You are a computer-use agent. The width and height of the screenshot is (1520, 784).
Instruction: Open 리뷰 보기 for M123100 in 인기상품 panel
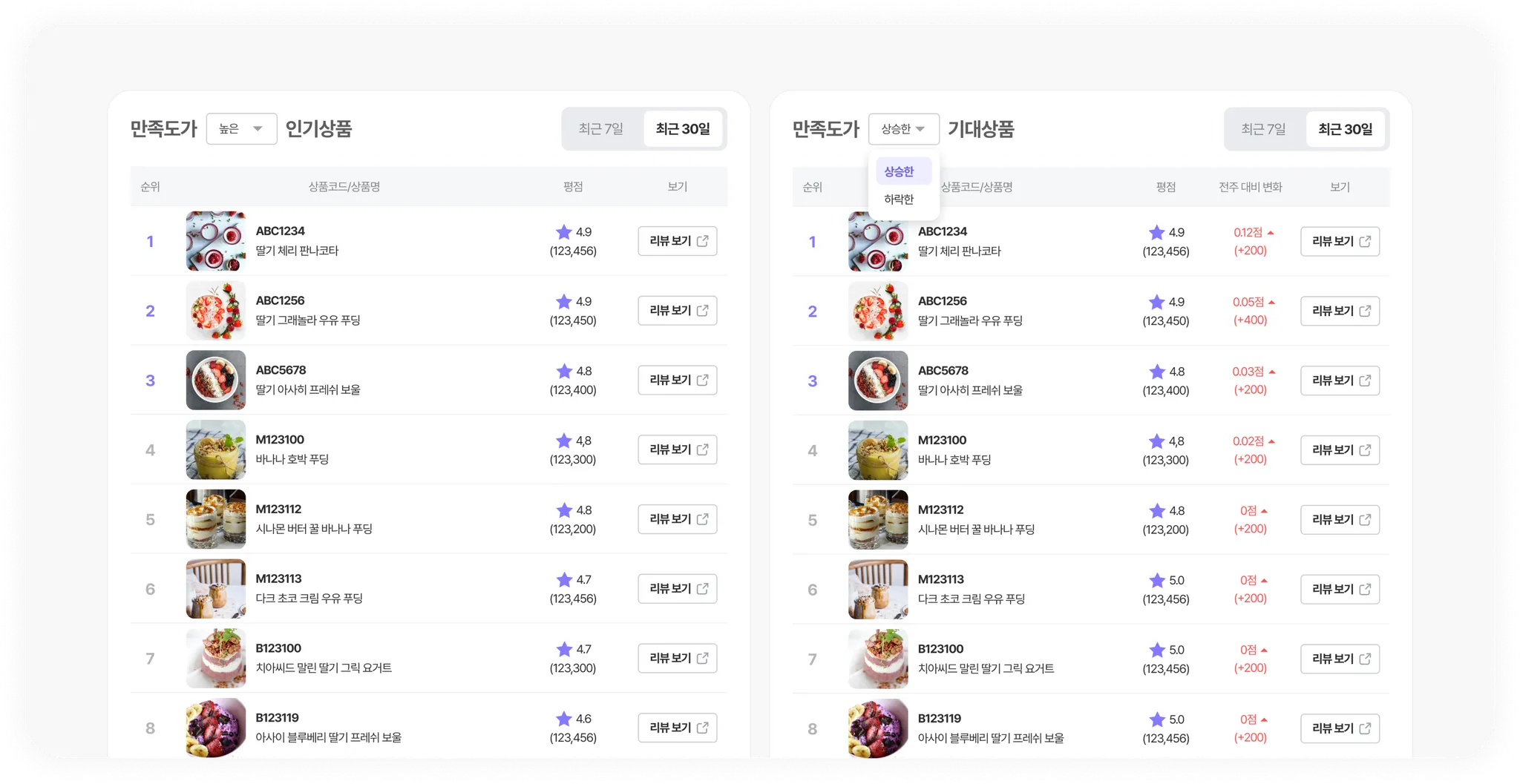(678, 449)
